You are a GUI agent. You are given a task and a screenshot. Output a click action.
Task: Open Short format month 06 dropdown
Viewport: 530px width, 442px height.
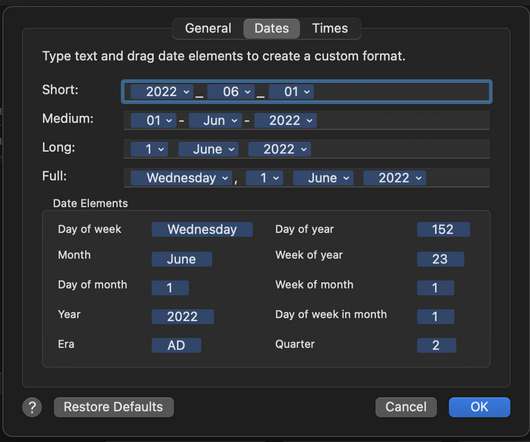point(231,92)
